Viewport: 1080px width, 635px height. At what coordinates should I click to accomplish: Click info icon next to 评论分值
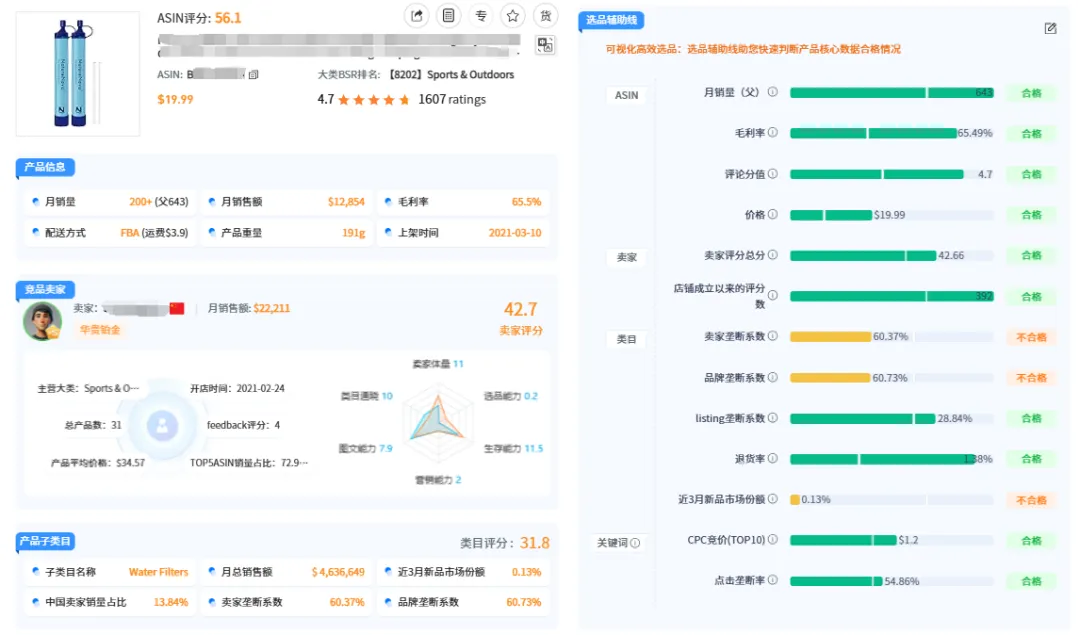(x=773, y=174)
